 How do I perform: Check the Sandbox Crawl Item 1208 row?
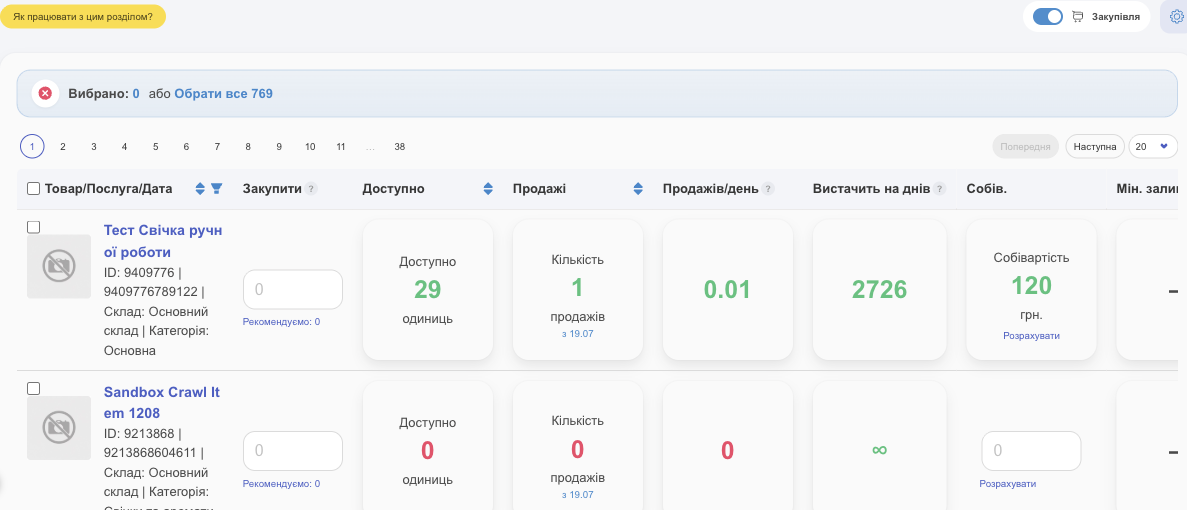(33, 388)
